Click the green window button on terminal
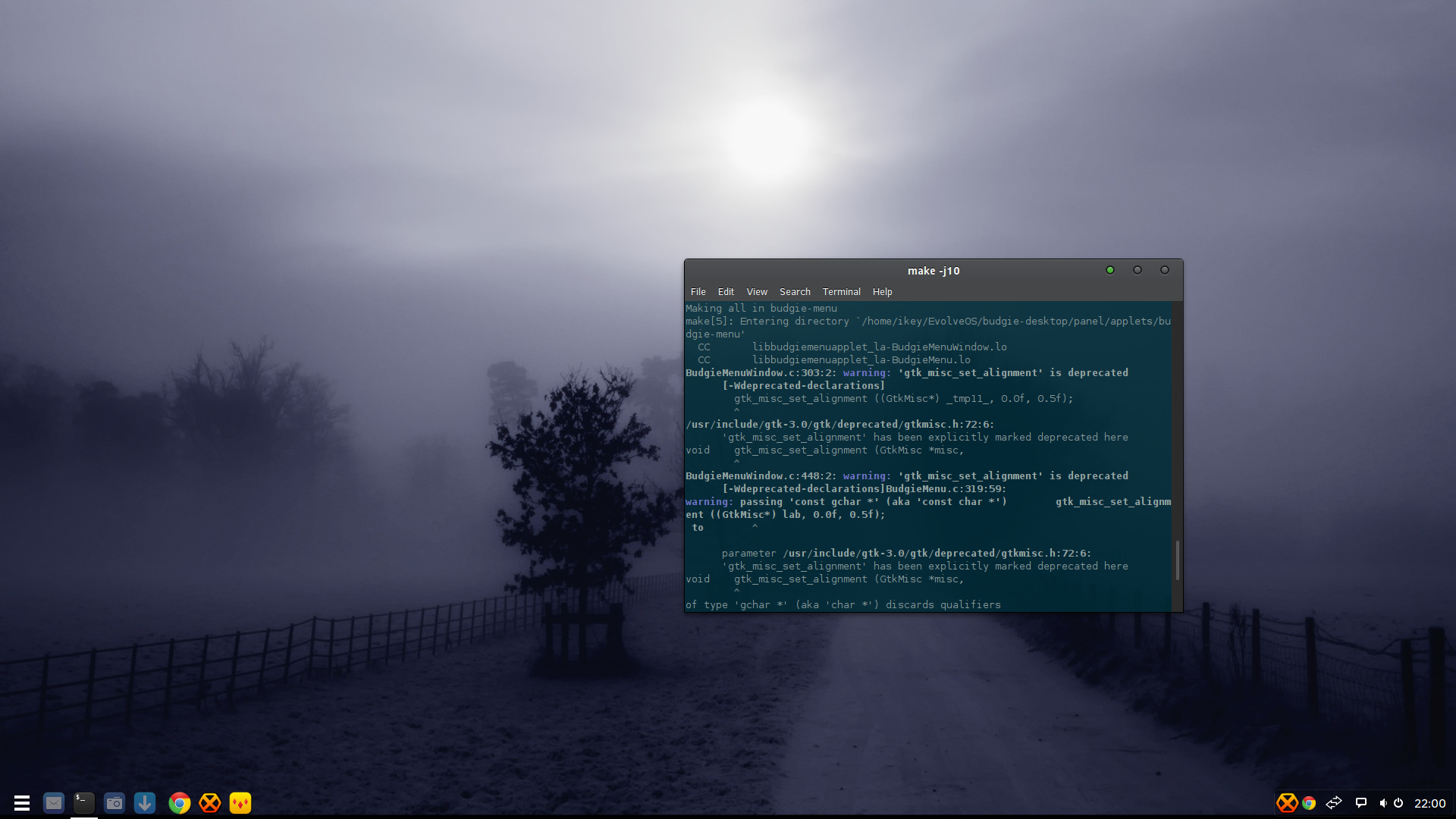 coord(1110,270)
